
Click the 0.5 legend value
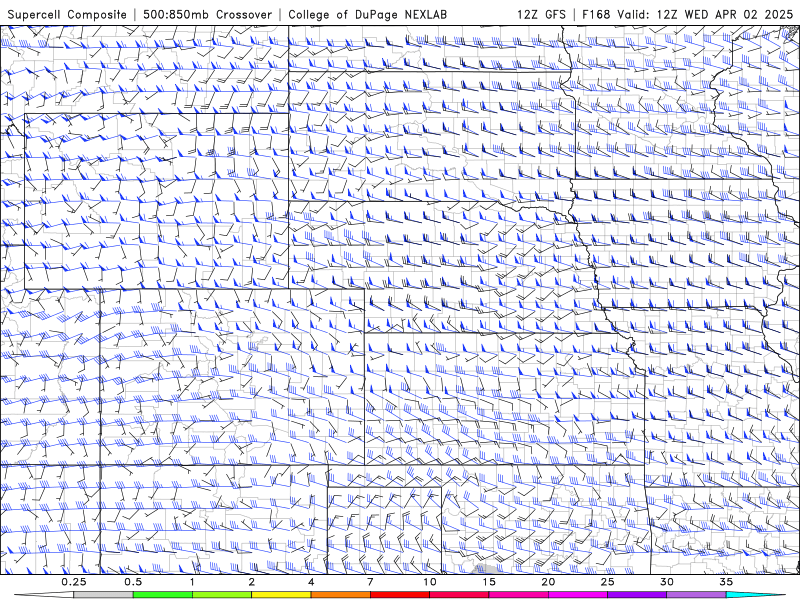pyautogui.click(x=133, y=582)
